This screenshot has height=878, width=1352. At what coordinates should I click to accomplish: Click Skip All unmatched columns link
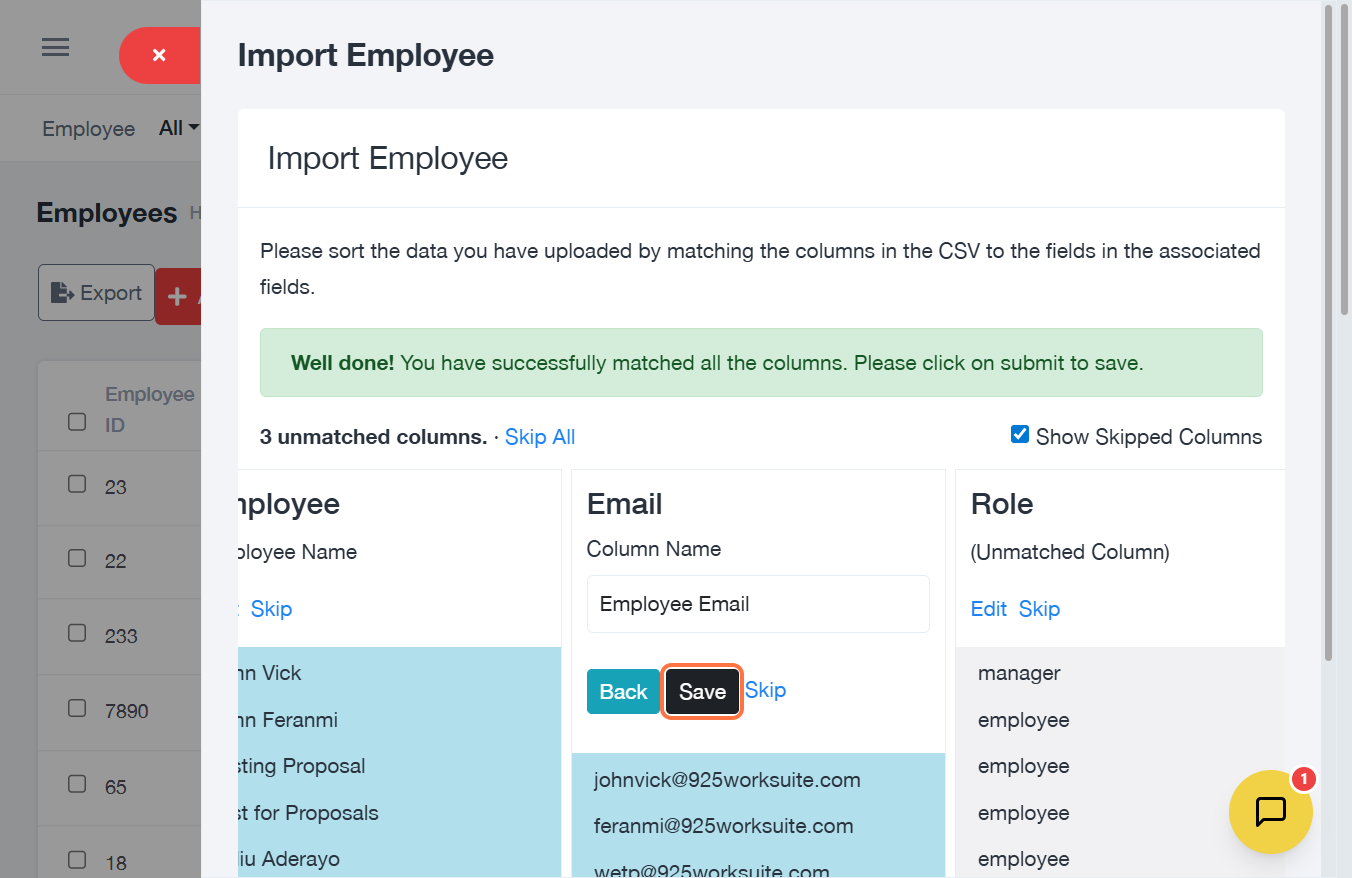click(540, 437)
